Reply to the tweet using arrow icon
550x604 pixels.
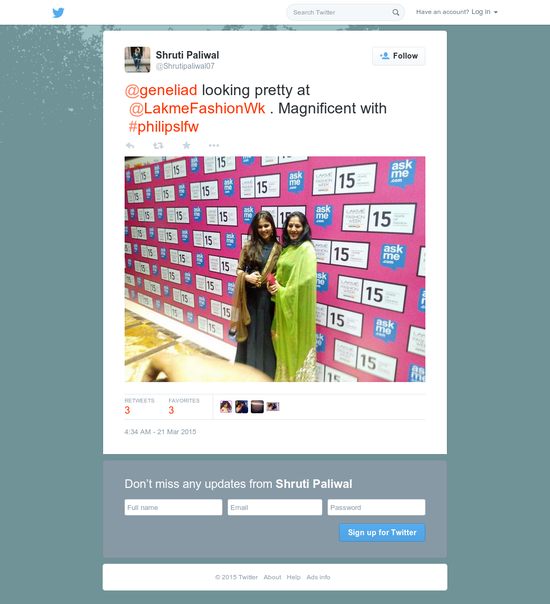[x=130, y=145]
